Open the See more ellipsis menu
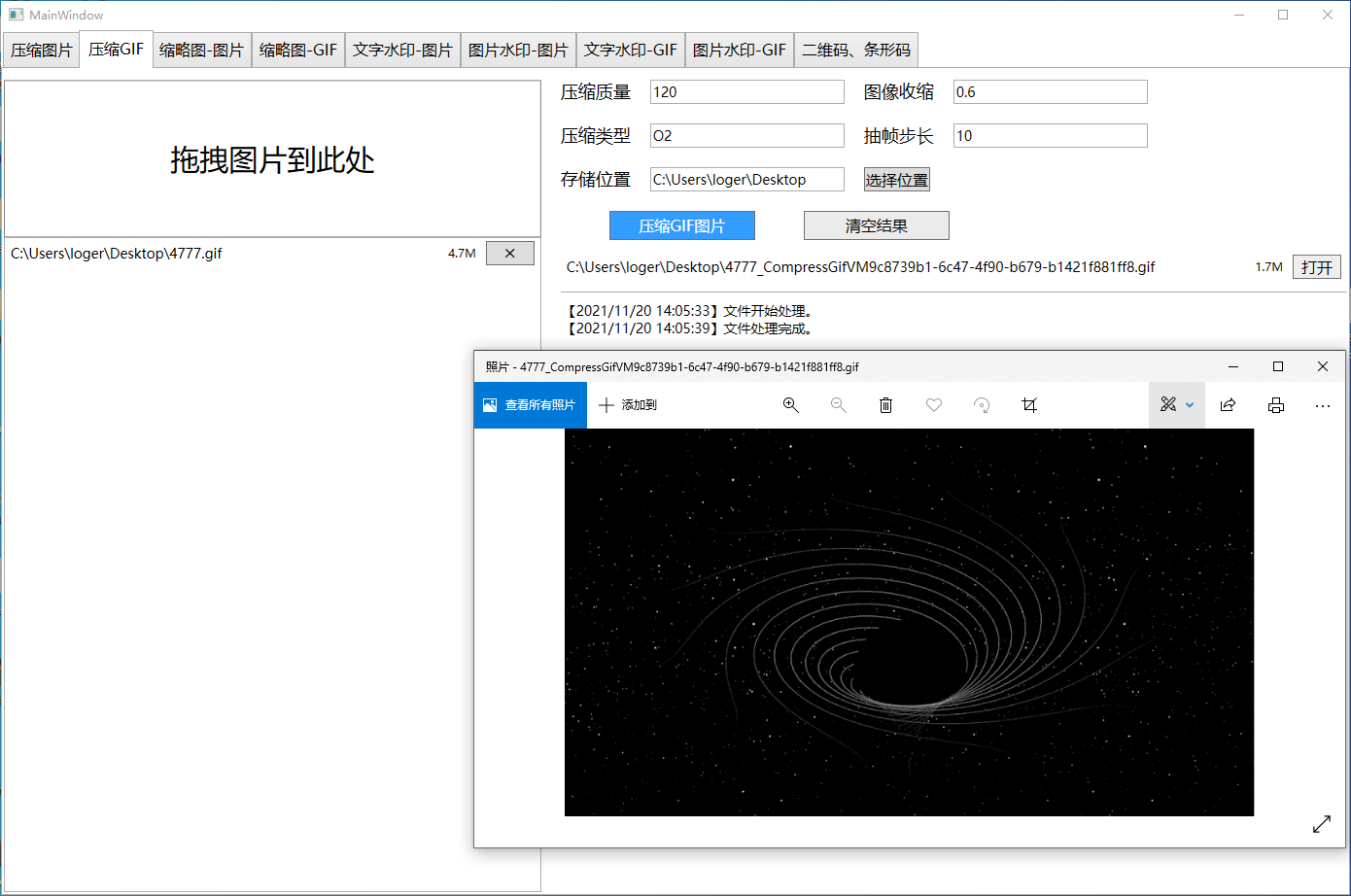Image resolution: width=1351 pixels, height=896 pixels. coord(1323,404)
